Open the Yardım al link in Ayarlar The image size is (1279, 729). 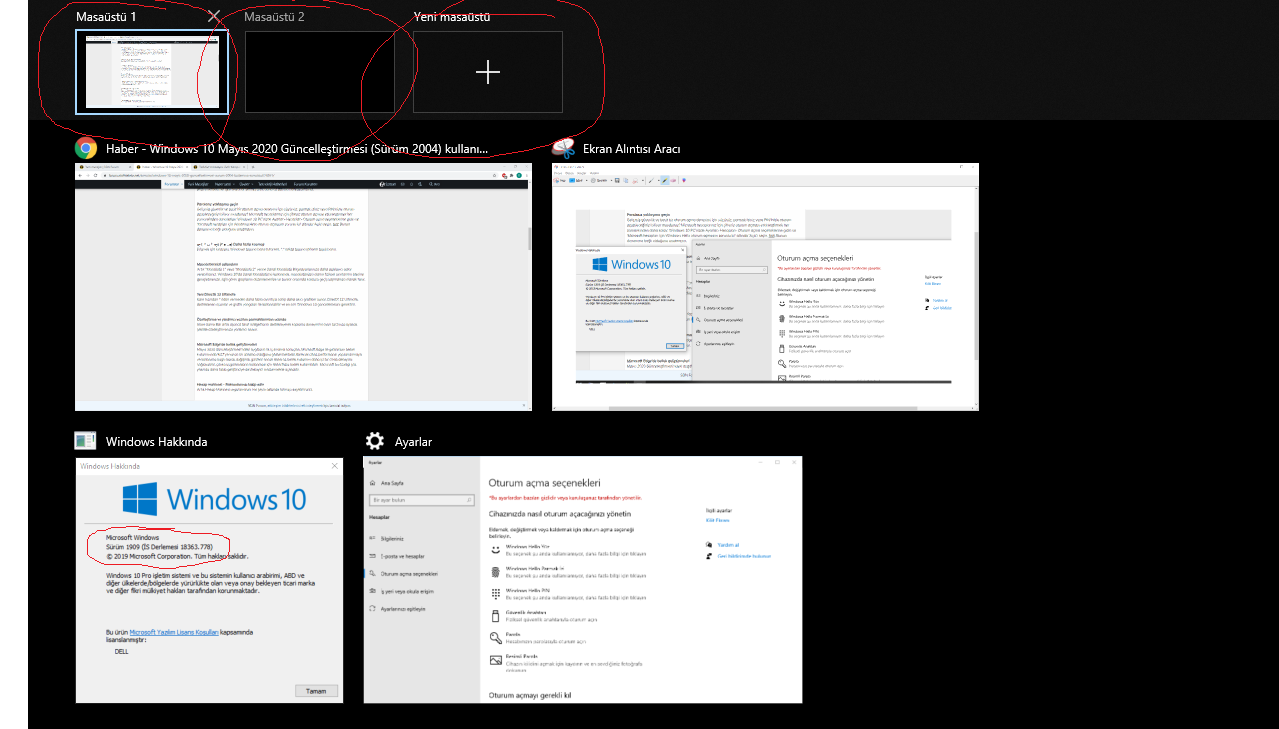727,545
